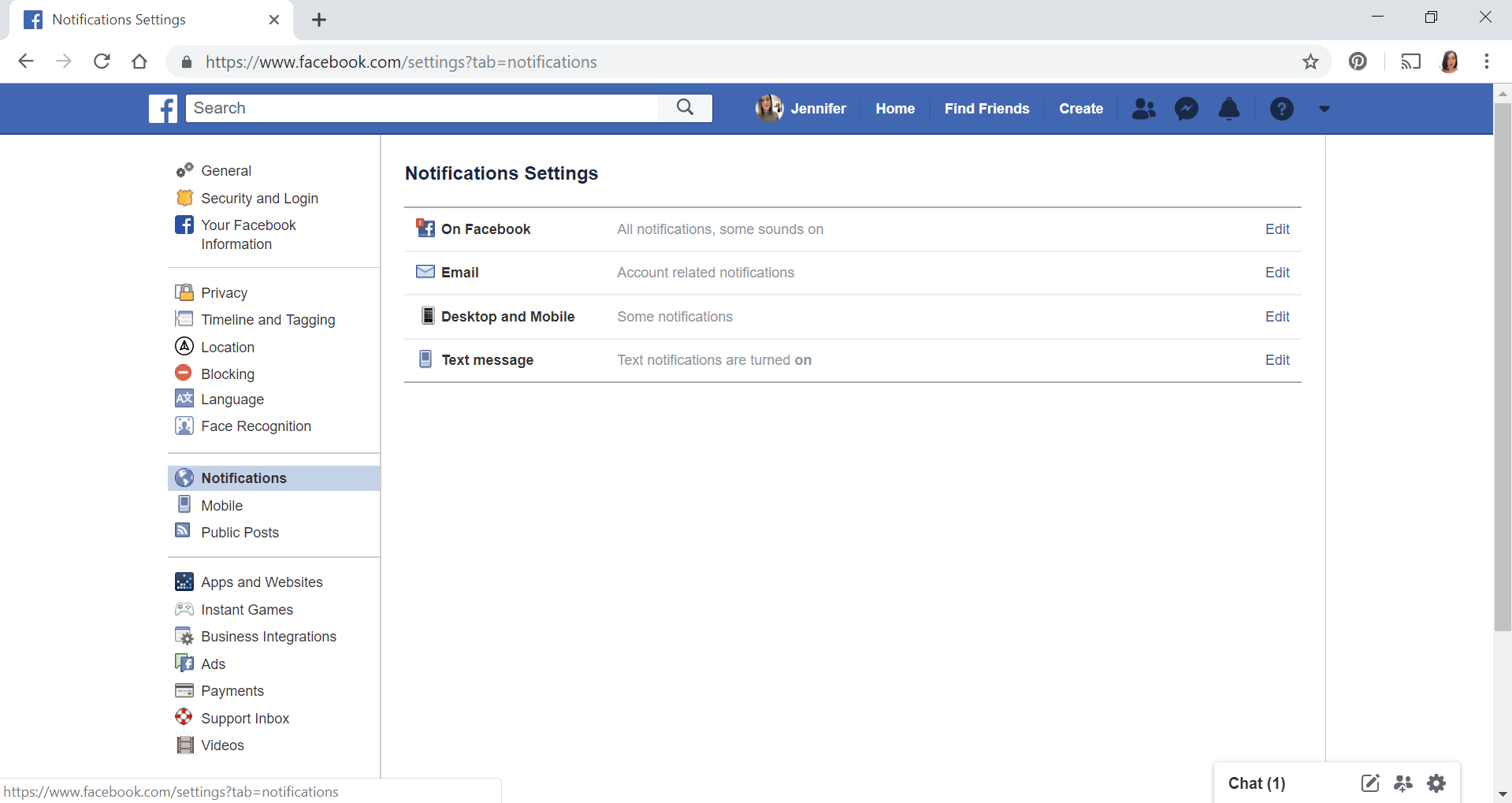Click the Search magnifying glass icon
Screen dimensions: 1512x803
click(x=684, y=108)
